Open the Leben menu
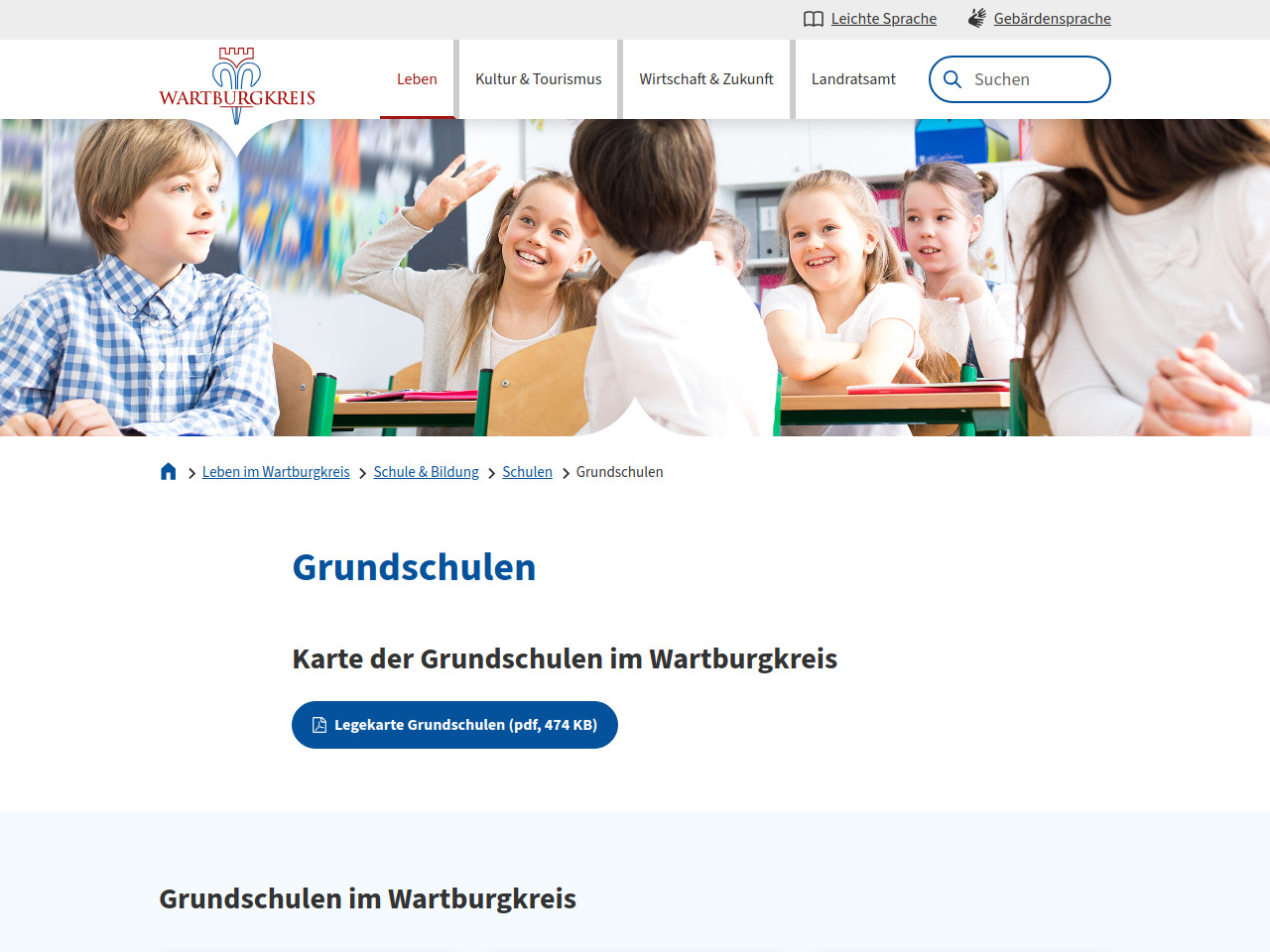Image resolution: width=1270 pixels, height=952 pixels. [x=417, y=79]
